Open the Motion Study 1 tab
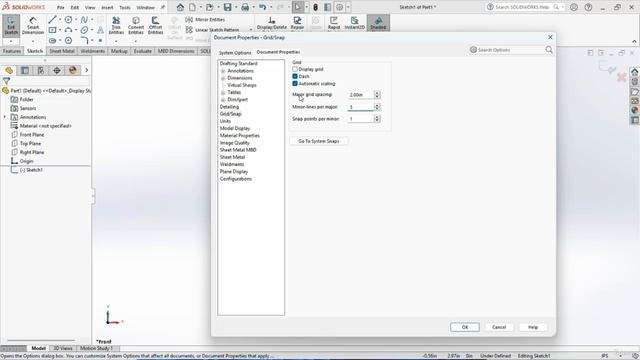This screenshot has width=640, height=360. tap(96, 348)
